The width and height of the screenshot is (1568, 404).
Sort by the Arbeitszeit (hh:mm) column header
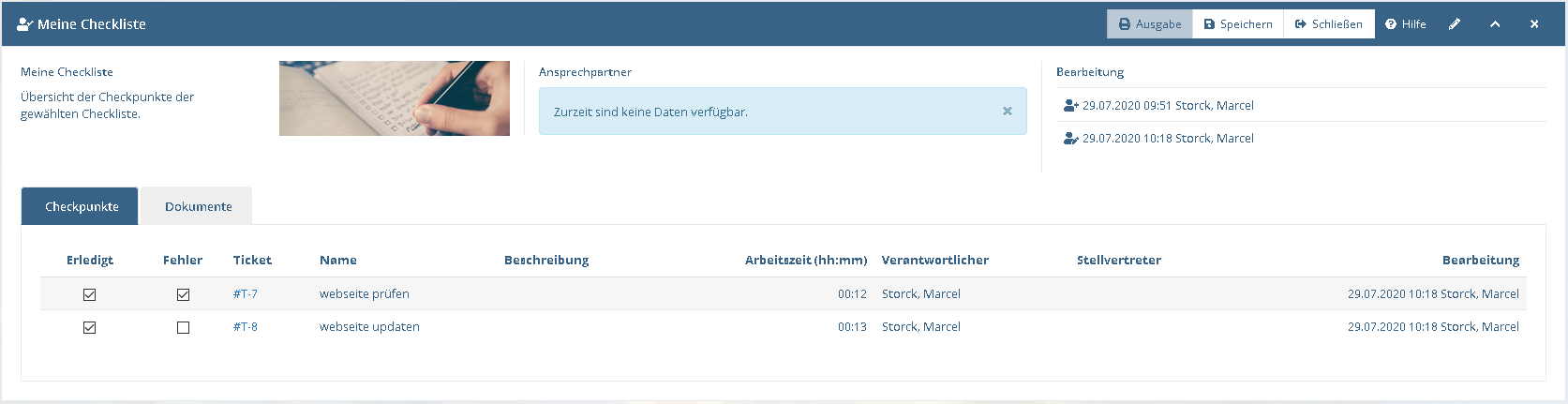tap(806, 261)
